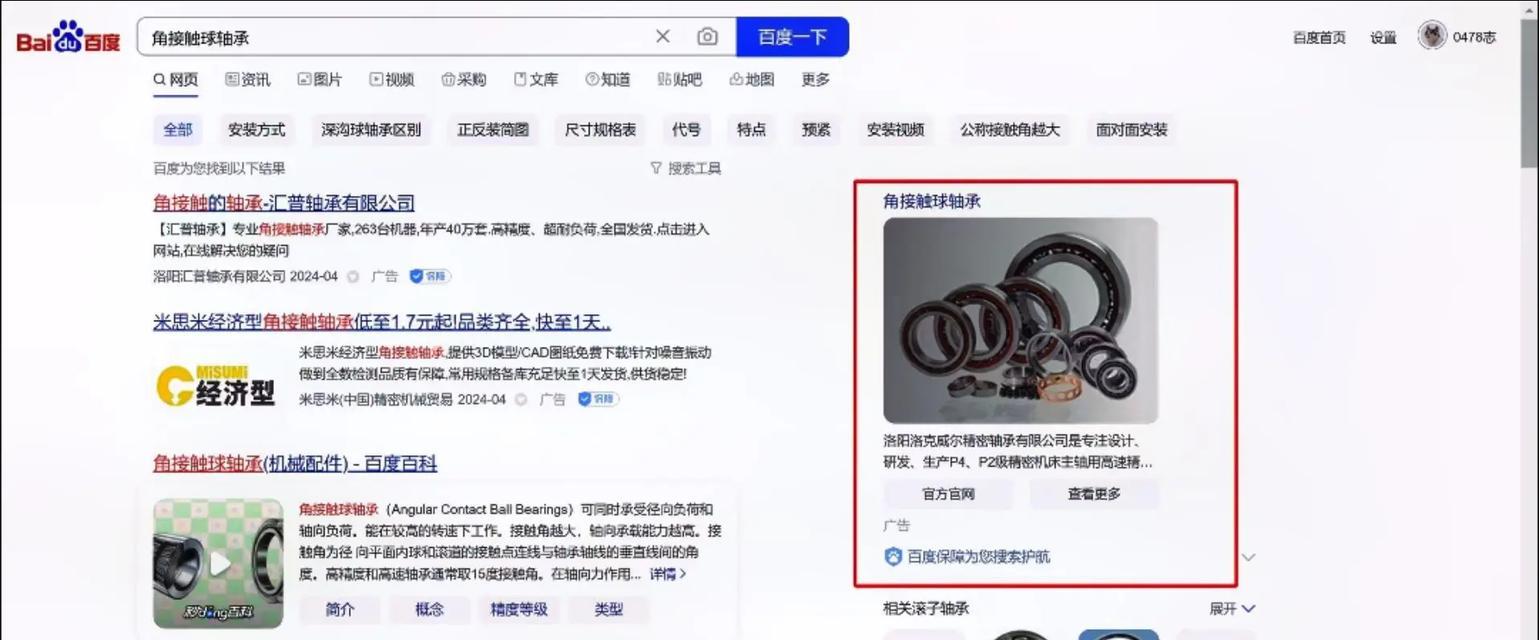Click the MISUMI 经济型 logo thumbnail
The width and height of the screenshot is (1539, 640).
click(217, 385)
